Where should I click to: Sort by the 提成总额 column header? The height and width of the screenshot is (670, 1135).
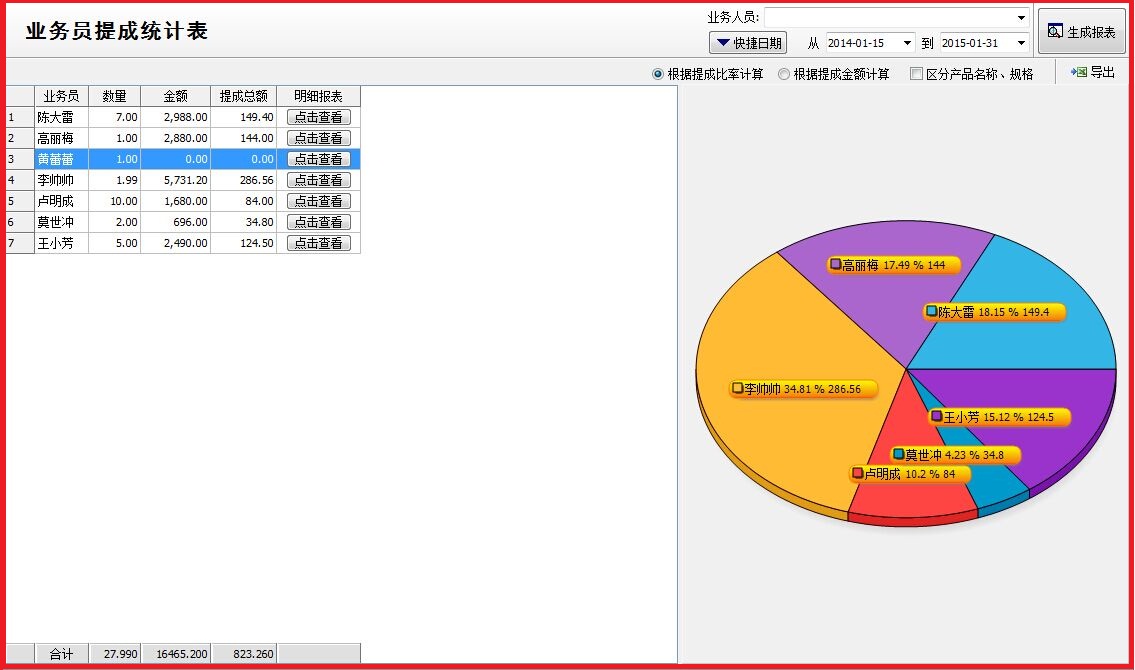tap(243, 96)
